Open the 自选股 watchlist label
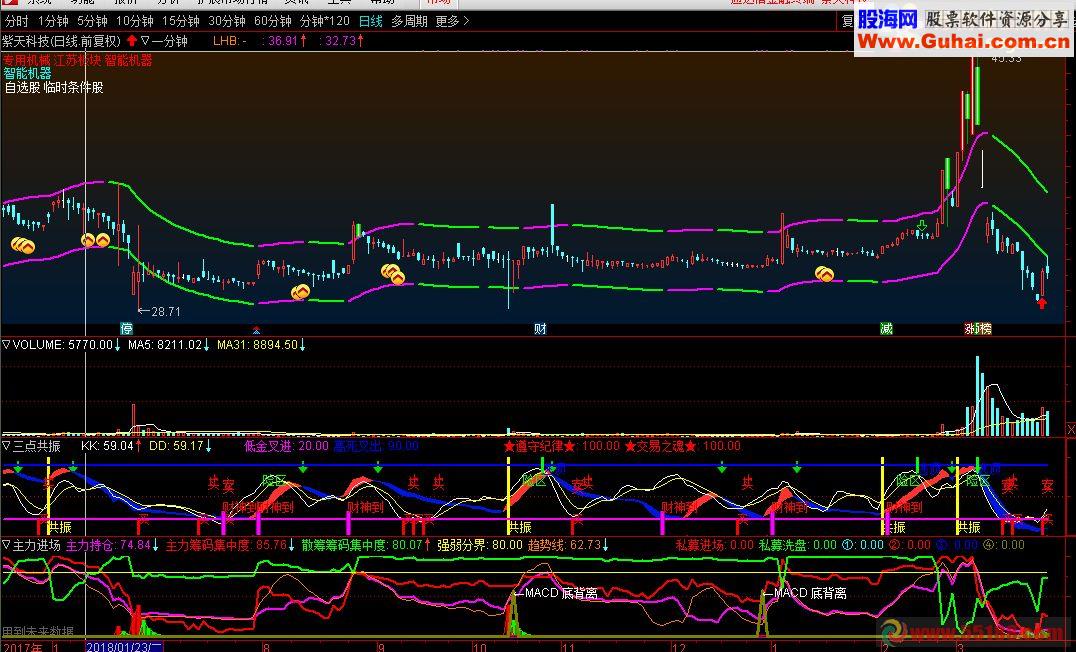 [x=22, y=87]
